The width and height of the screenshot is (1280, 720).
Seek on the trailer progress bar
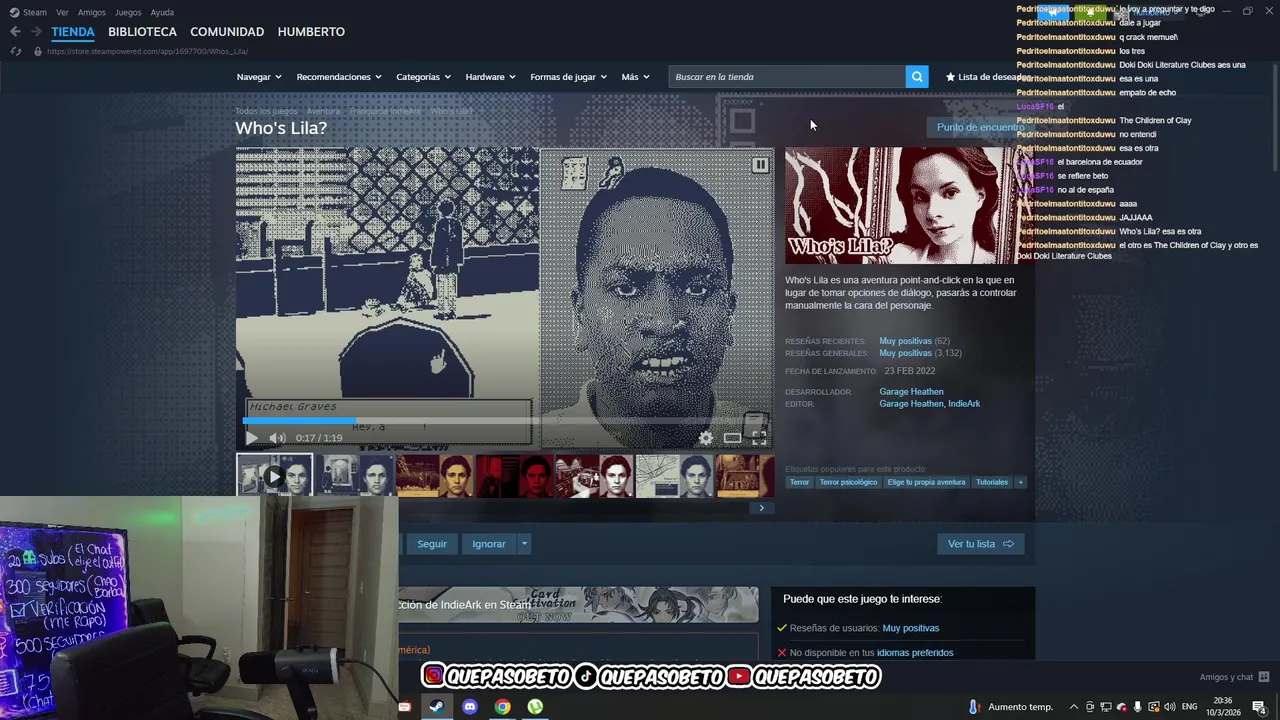pos(505,421)
